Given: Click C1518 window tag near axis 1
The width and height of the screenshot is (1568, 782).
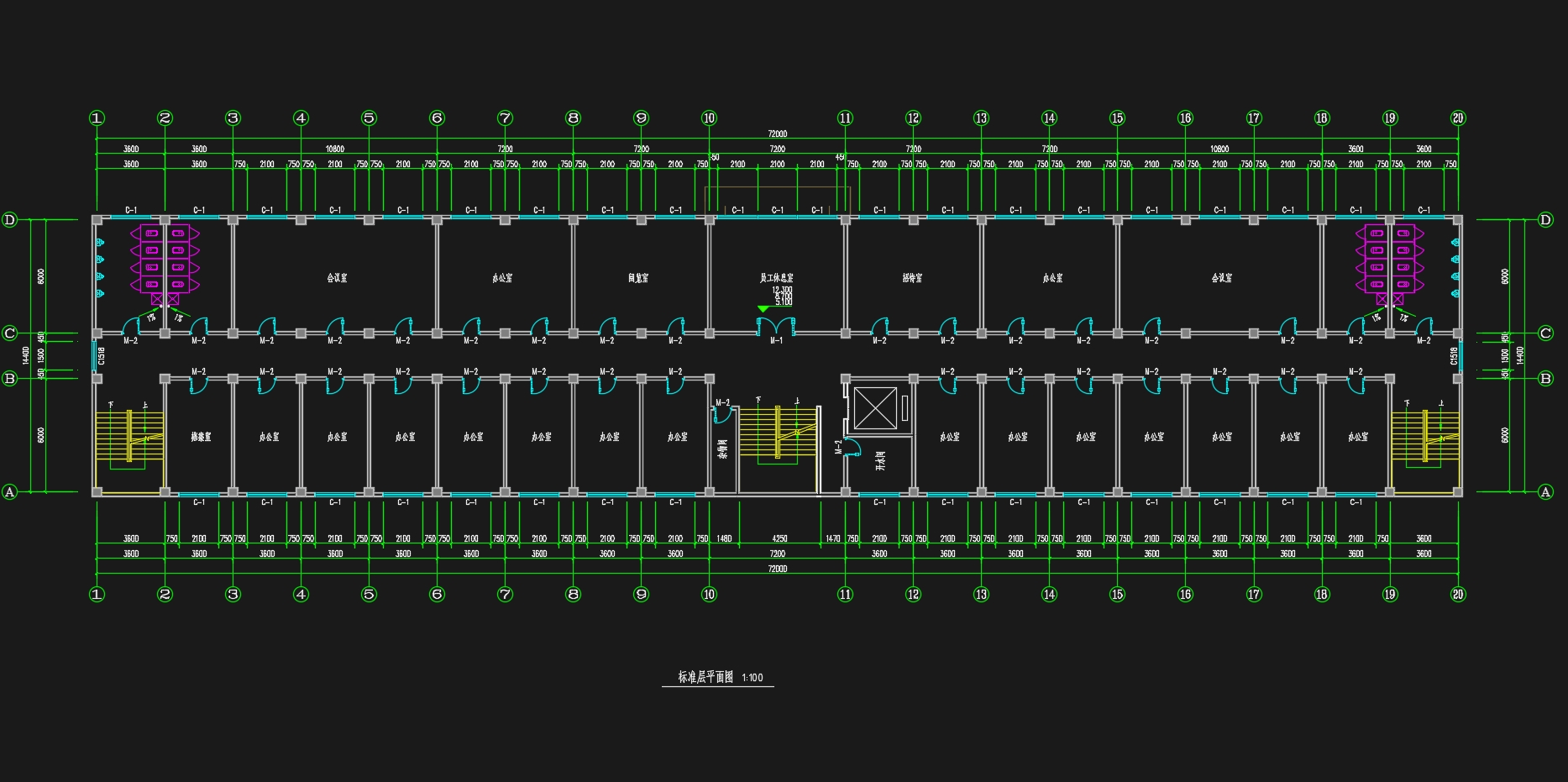Looking at the screenshot, I should [x=101, y=356].
